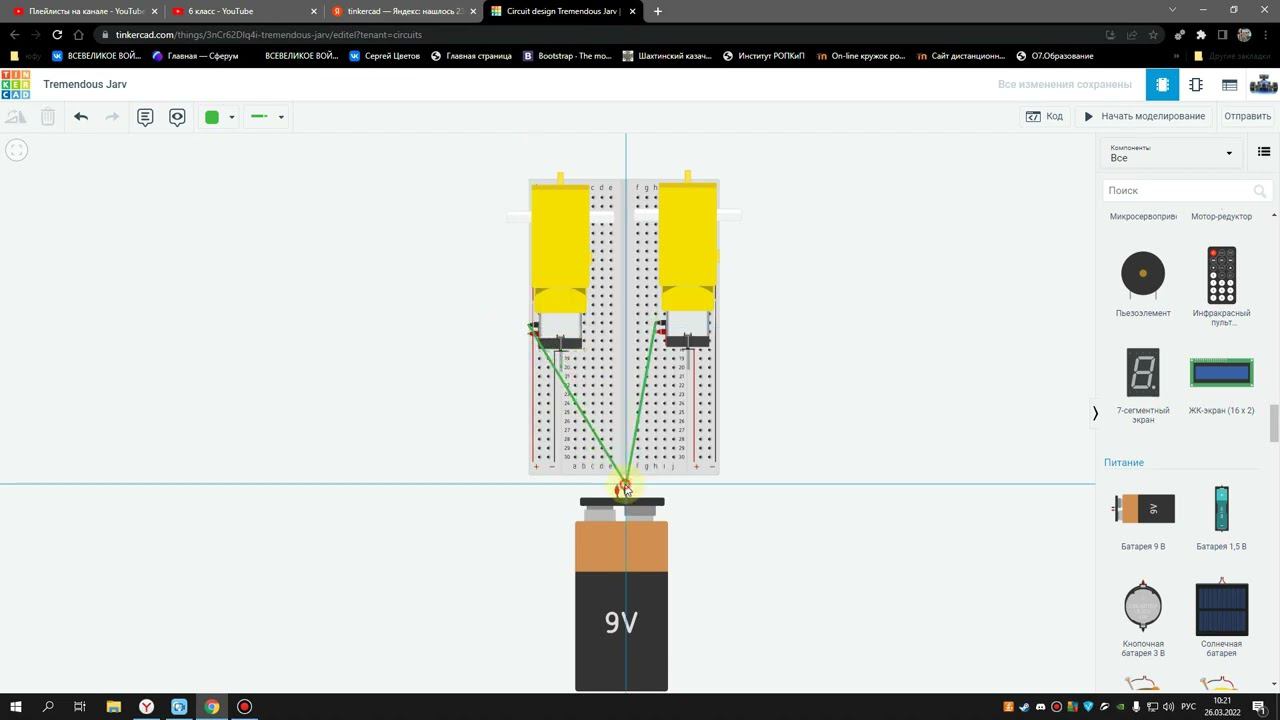
Task: Click the Питание section heading
Action: coord(1124,462)
